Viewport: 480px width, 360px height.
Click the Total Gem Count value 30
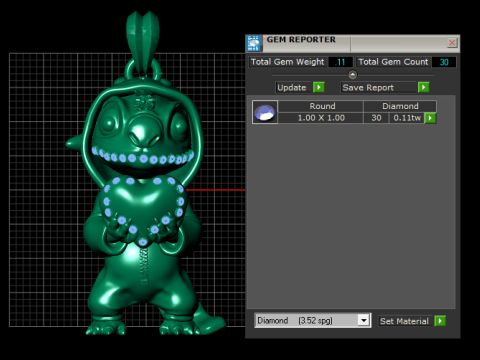444,62
